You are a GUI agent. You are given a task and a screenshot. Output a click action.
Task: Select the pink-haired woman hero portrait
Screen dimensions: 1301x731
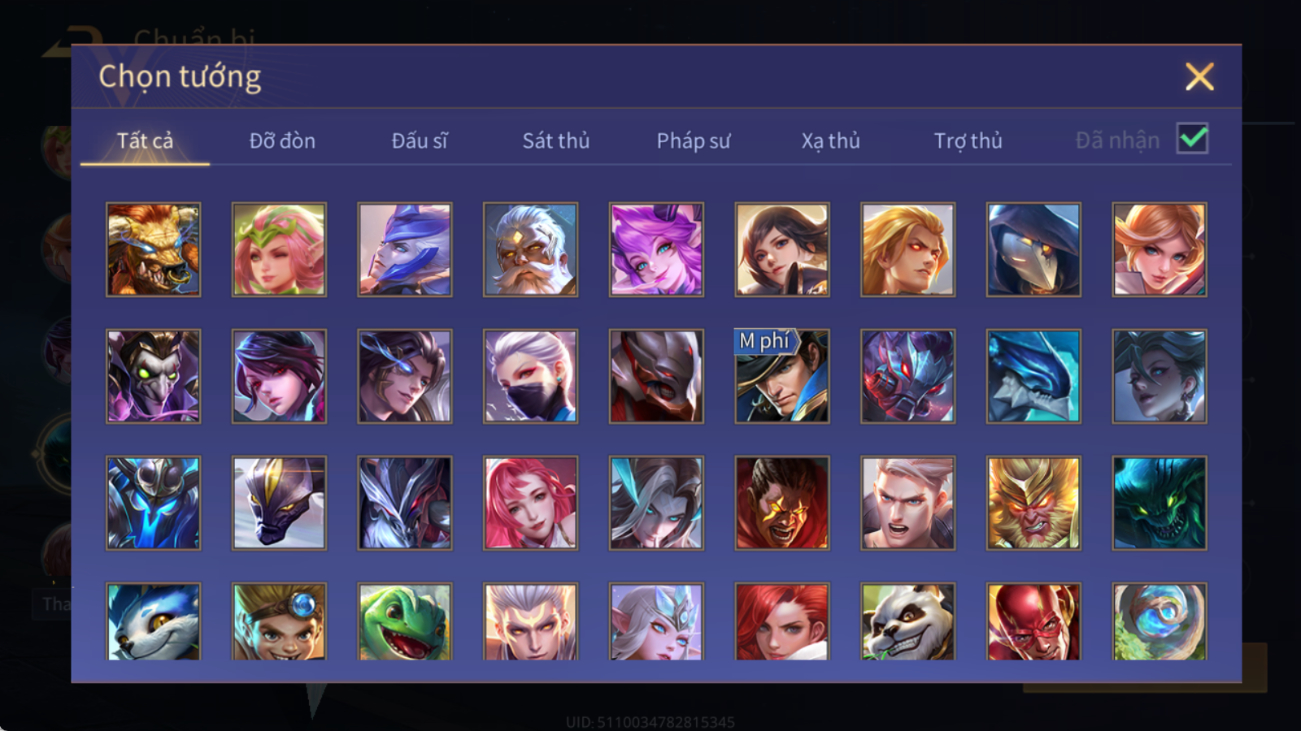530,503
